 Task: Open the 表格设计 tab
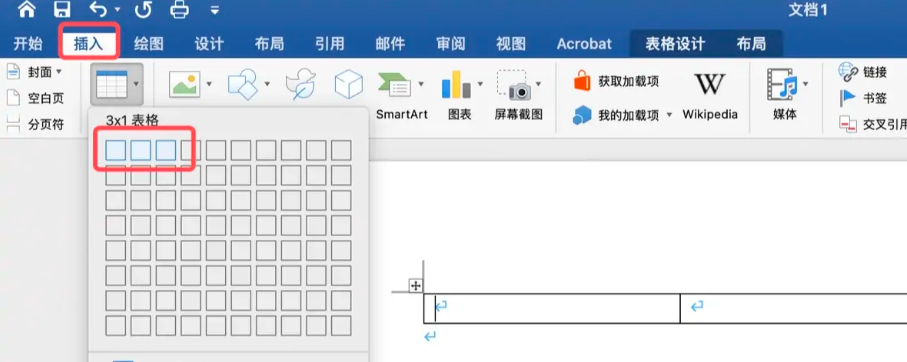675,44
